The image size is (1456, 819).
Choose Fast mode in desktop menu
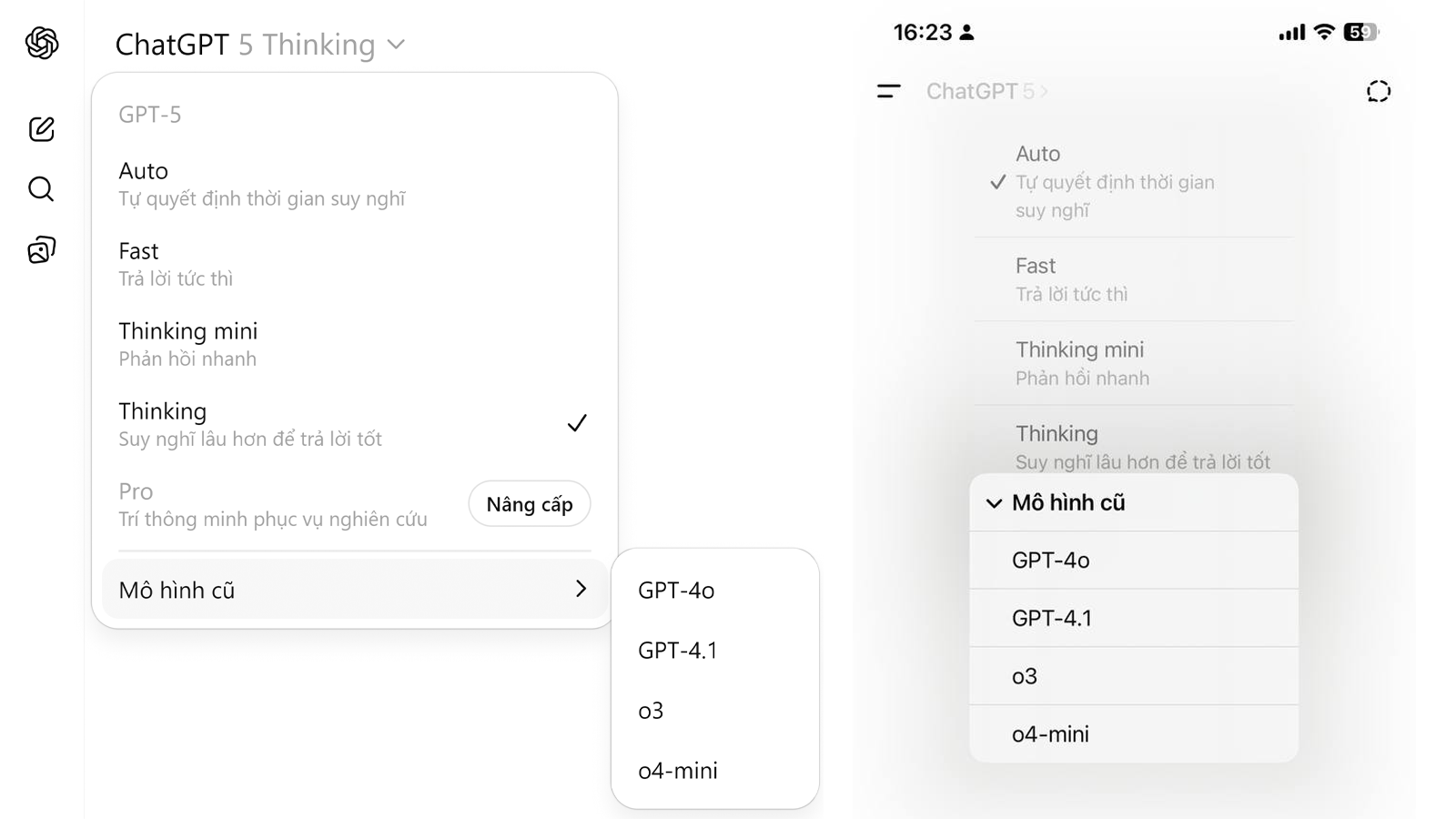(x=355, y=264)
